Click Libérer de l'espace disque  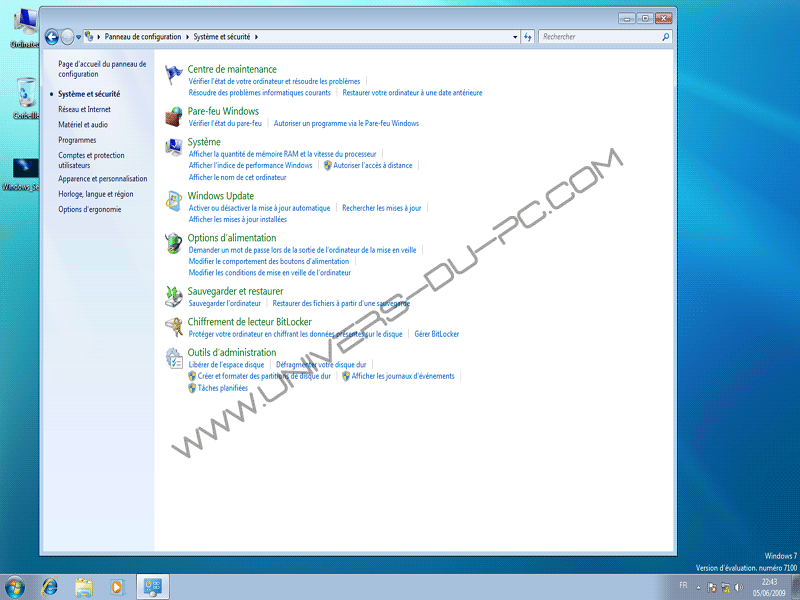pyautogui.click(x=227, y=365)
